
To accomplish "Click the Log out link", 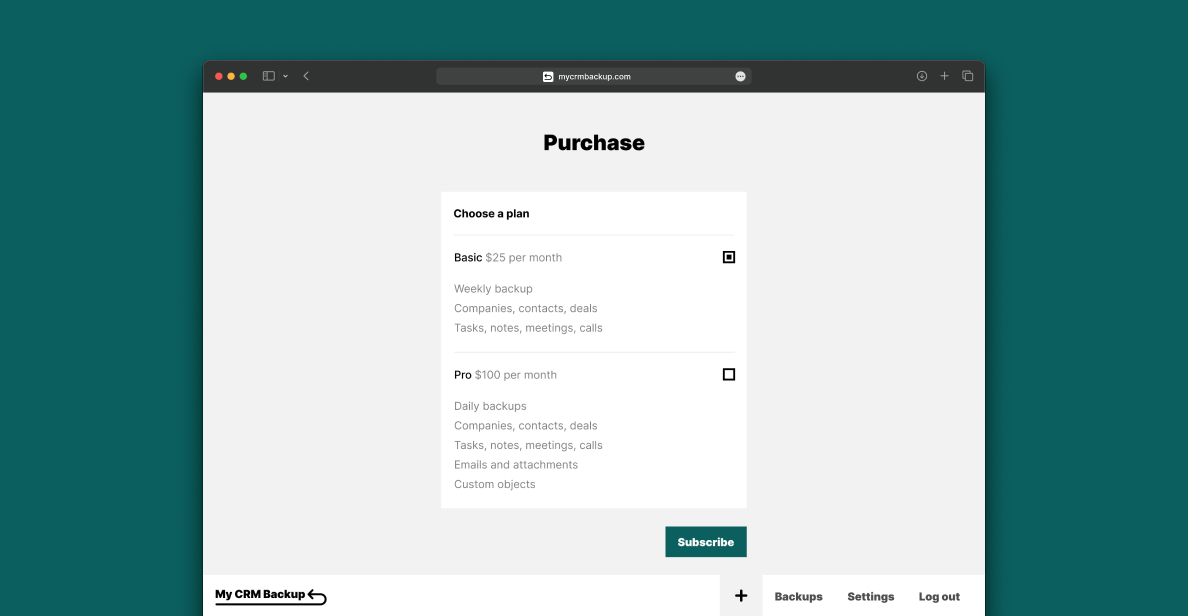I will tap(939, 597).
